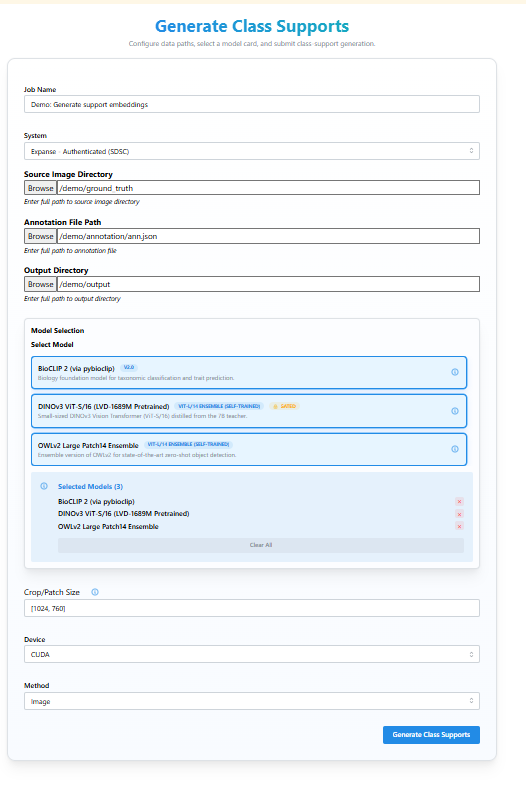Click info icon beside Selected Models heading
526x792 pixels.
coord(44,486)
